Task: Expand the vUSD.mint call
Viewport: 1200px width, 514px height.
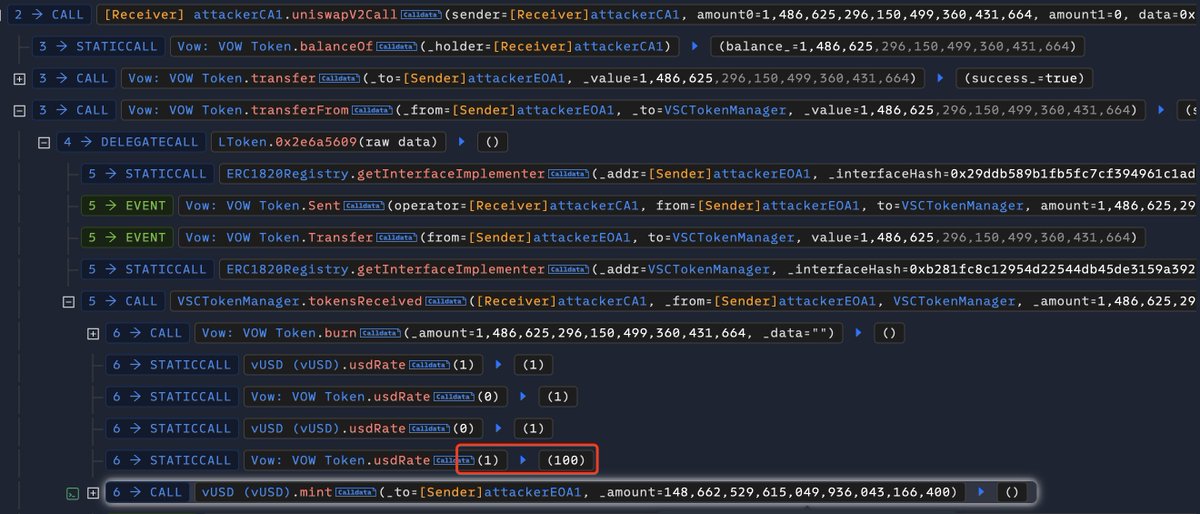Action: (94, 493)
